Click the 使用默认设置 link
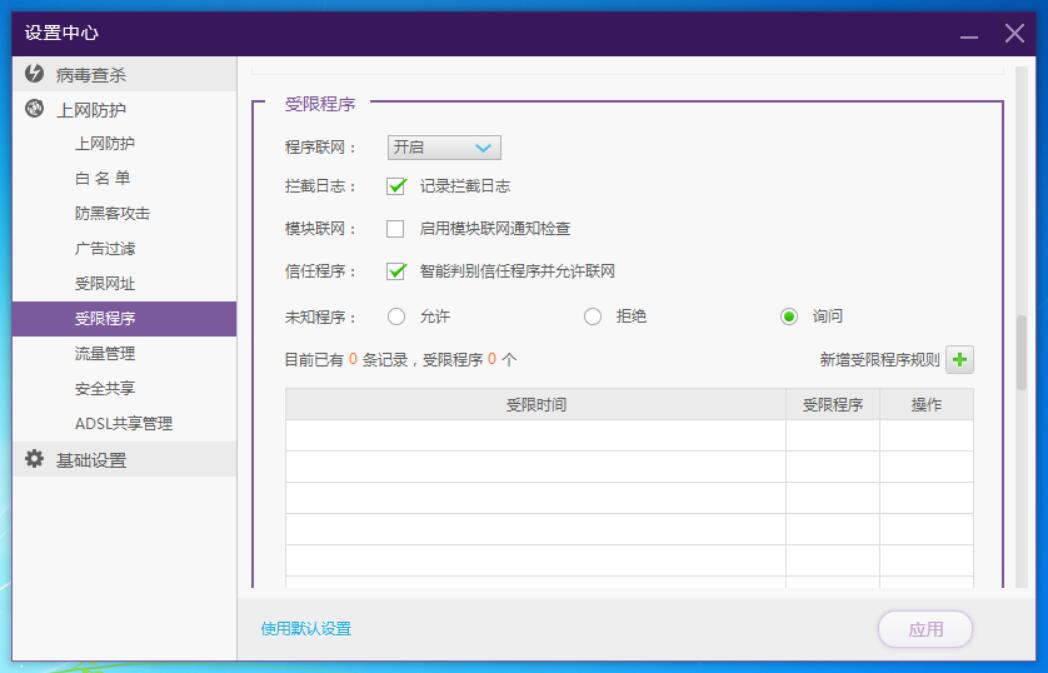 (x=306, y=628)
